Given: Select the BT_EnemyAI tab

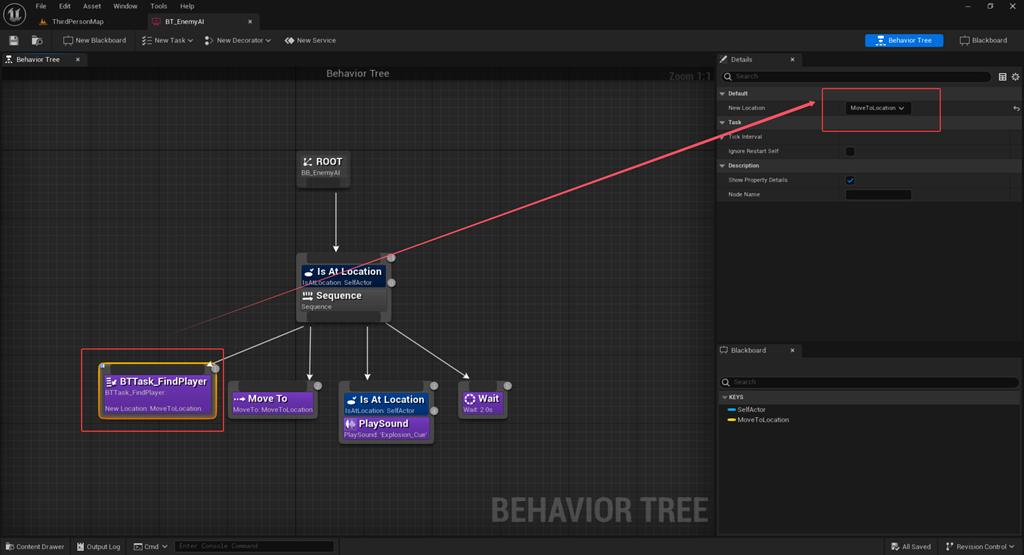Looking at the screenshot, I should 185,22.
